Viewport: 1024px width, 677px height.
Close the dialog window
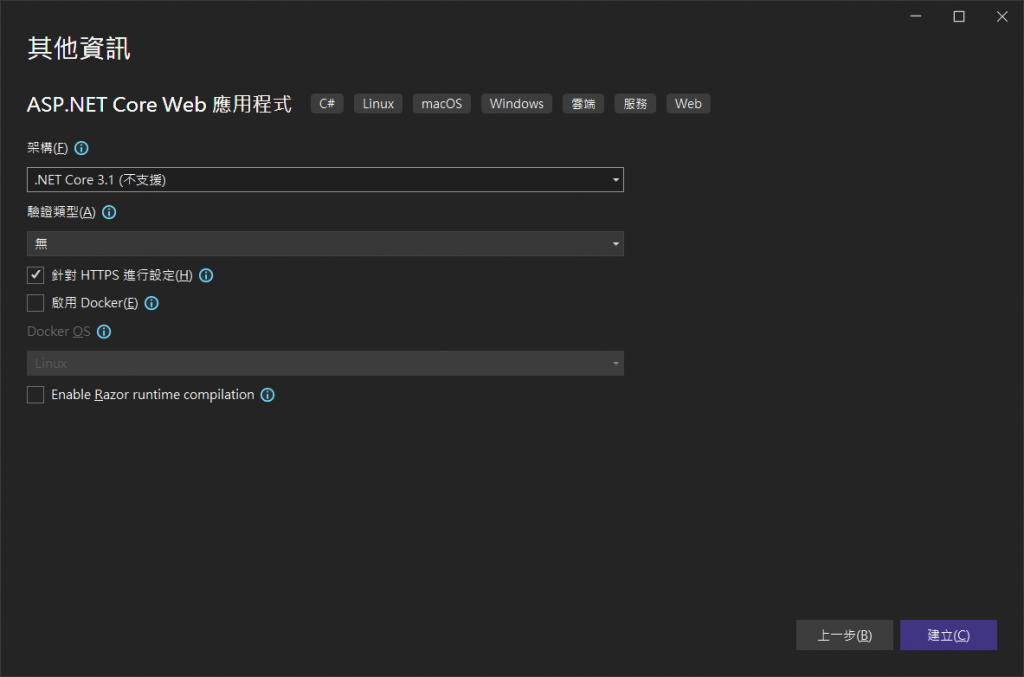coord(1002,16)
